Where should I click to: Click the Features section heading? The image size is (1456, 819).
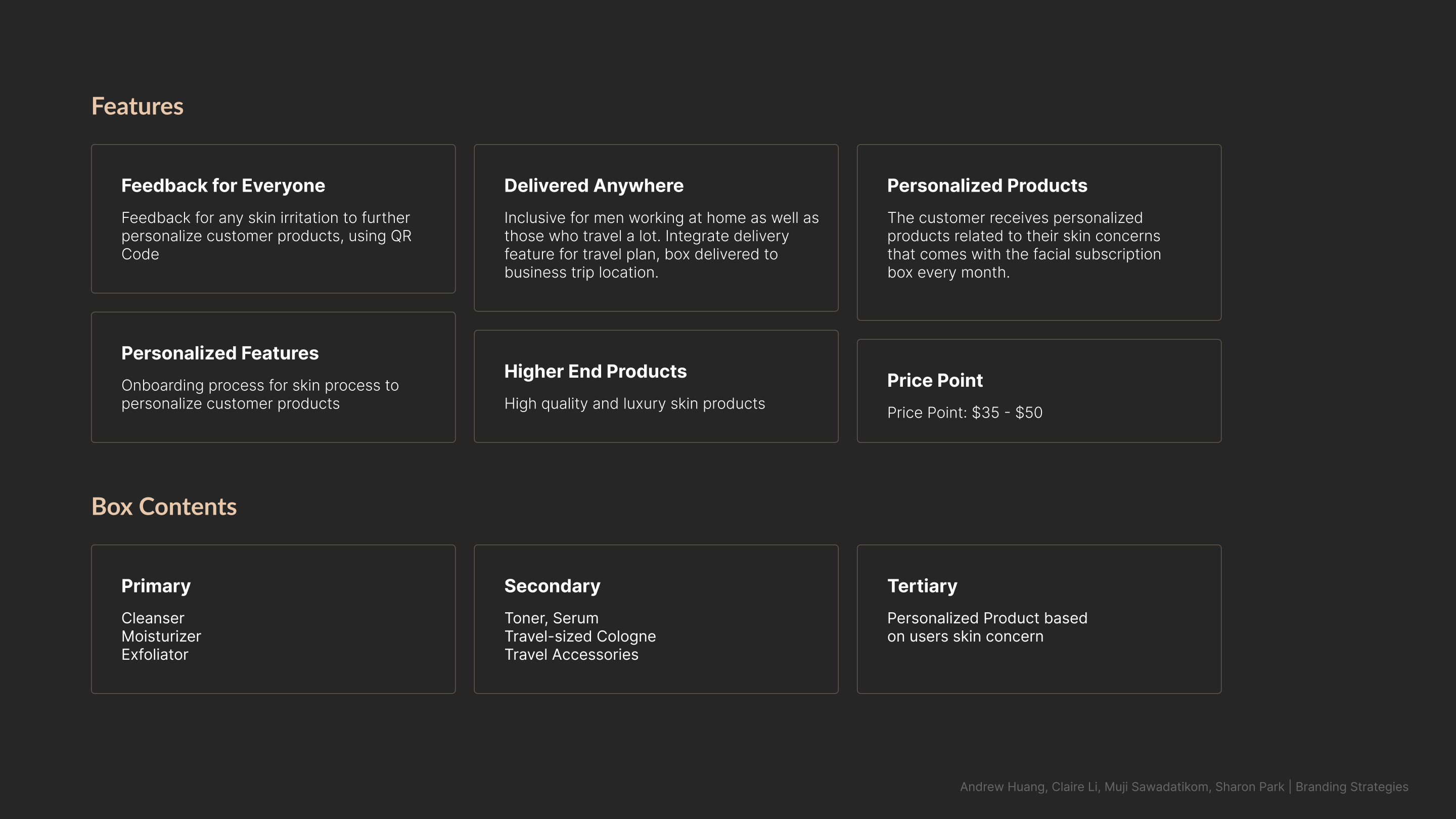click(138, 106)
